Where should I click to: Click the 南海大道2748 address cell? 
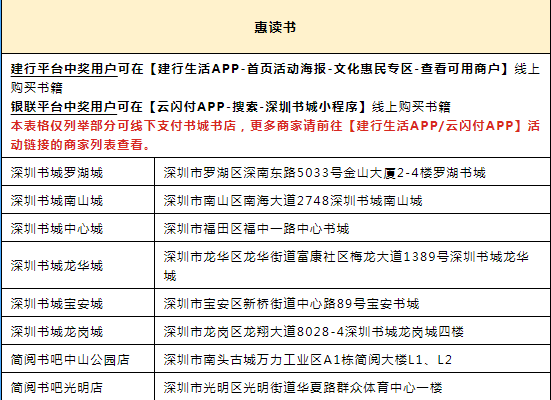(x=352, y=200)
